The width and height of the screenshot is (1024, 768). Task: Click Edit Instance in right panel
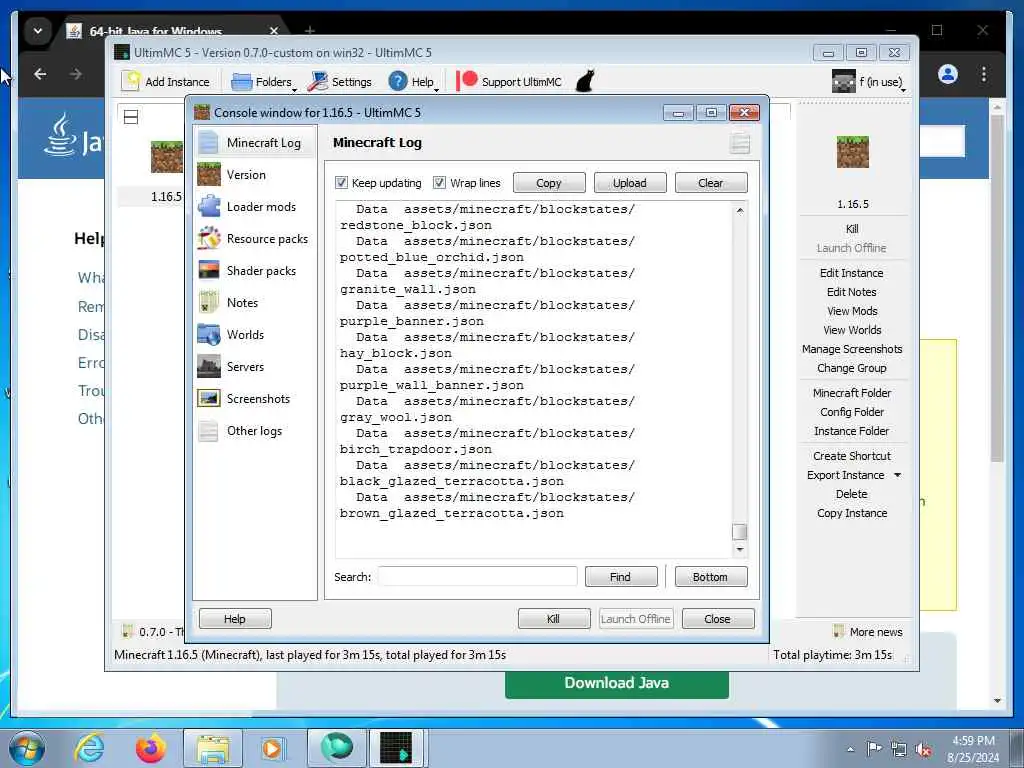852,273
